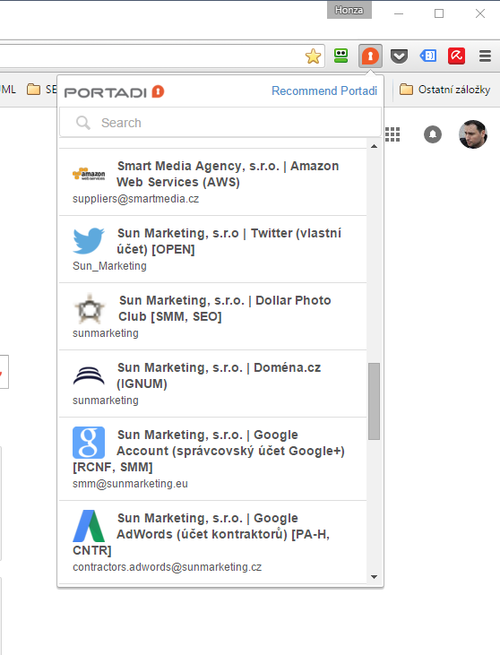Click the scrollbar up arrow in the list

pos(374,146)
